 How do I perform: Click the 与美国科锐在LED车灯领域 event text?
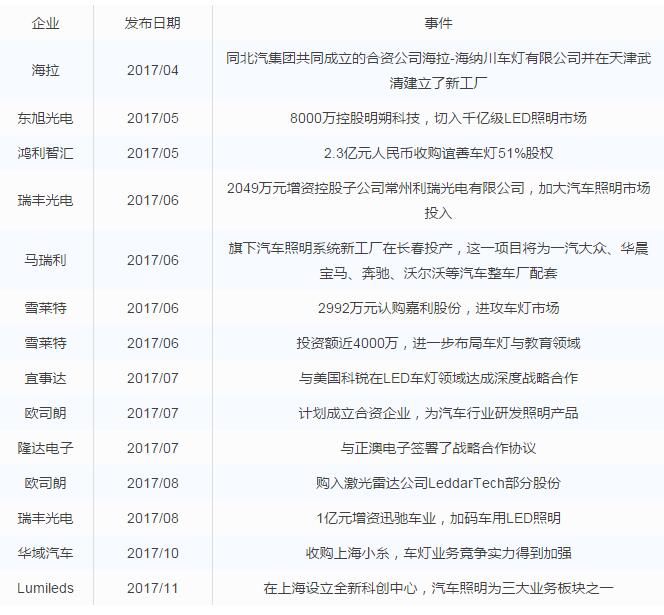tap(438, 378)
